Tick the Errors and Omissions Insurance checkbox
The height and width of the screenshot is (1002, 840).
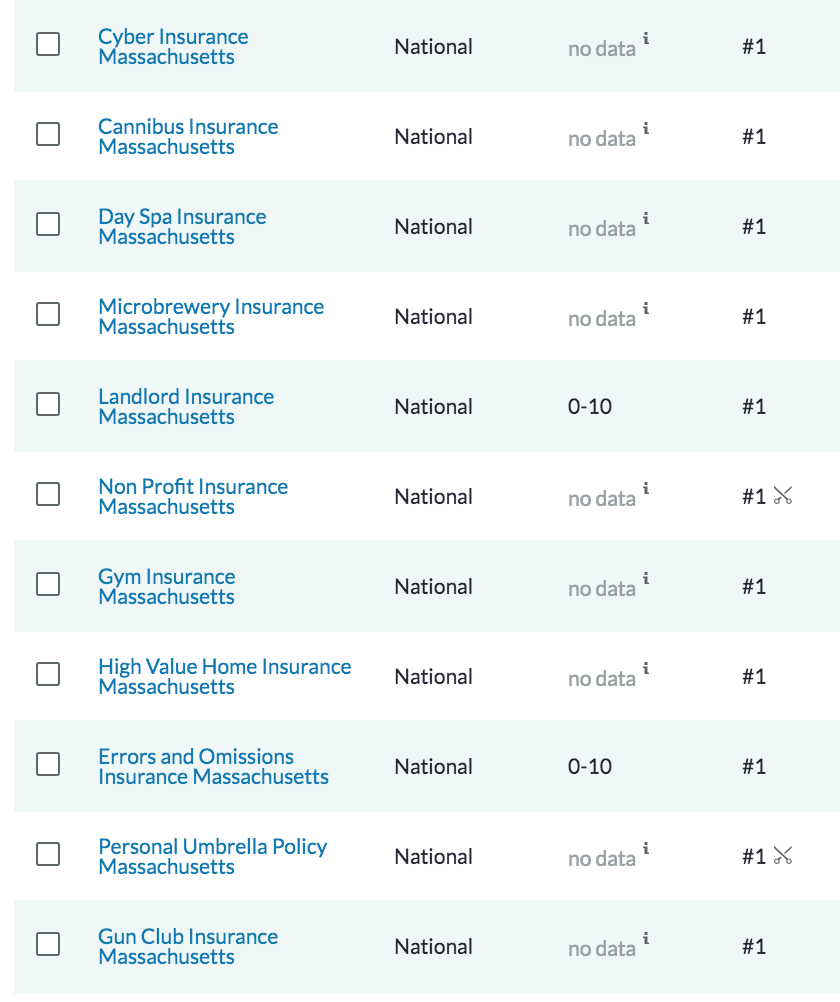48,764
